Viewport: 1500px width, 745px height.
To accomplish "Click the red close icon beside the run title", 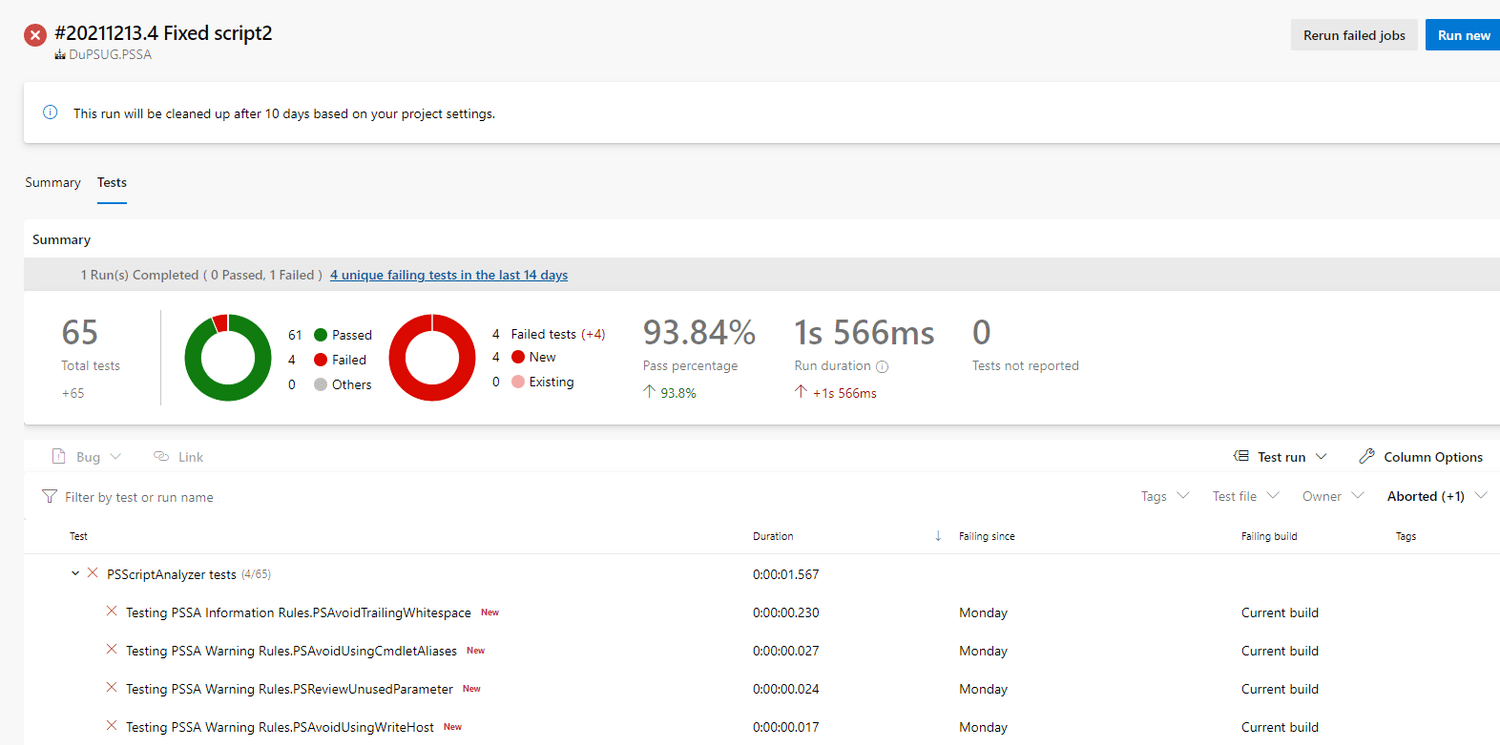I will point(35,34).
